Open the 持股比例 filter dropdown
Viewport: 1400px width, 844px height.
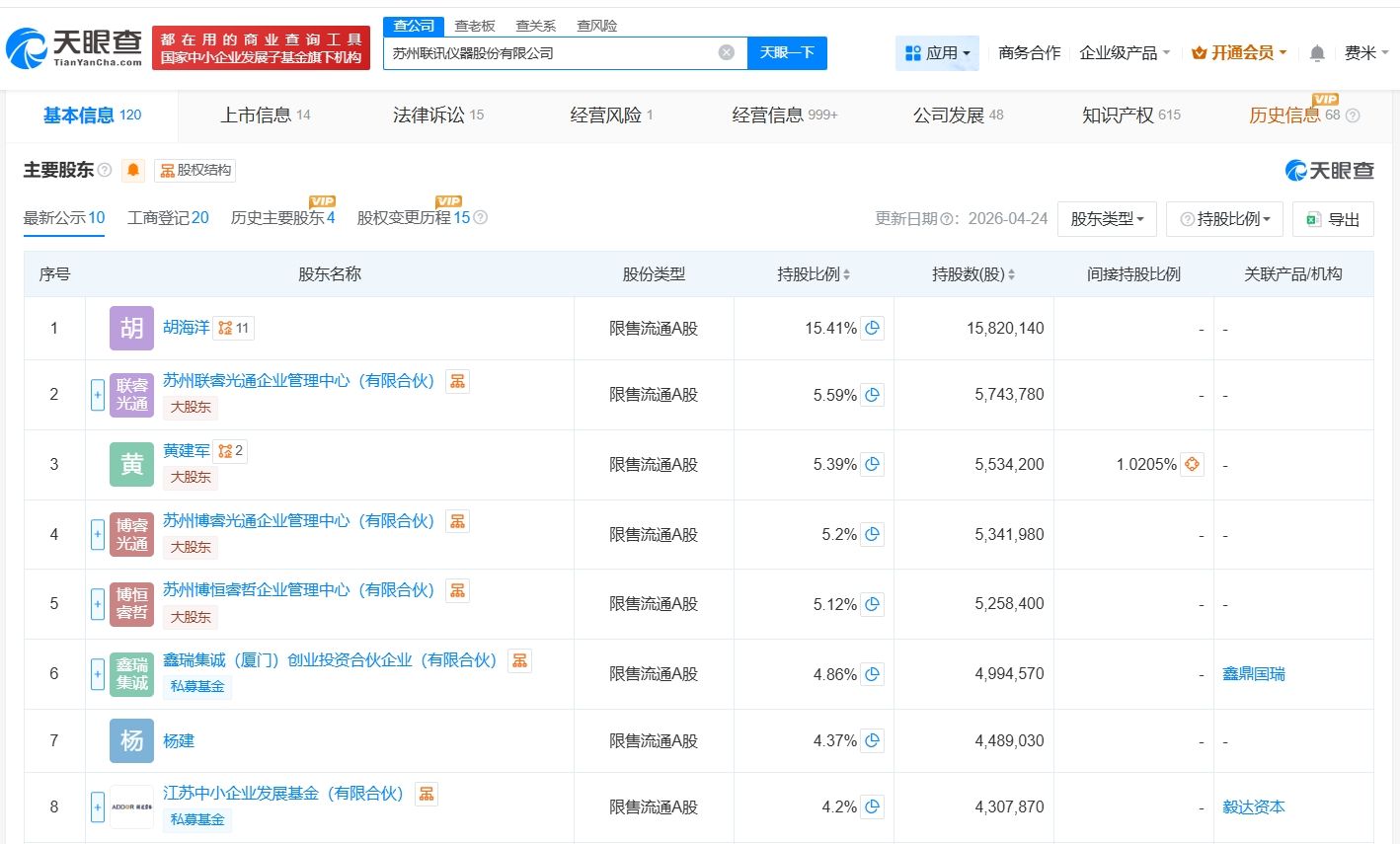[1224, 219]
